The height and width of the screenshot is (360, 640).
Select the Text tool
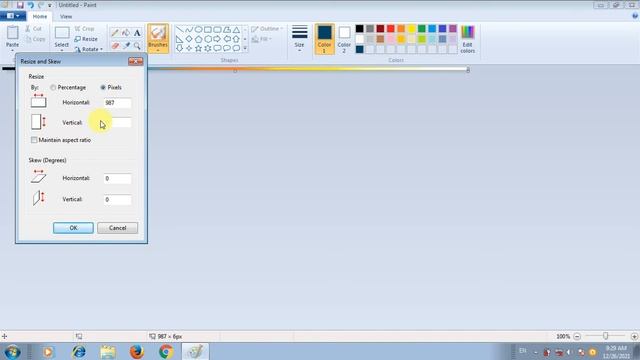(137, 33)
